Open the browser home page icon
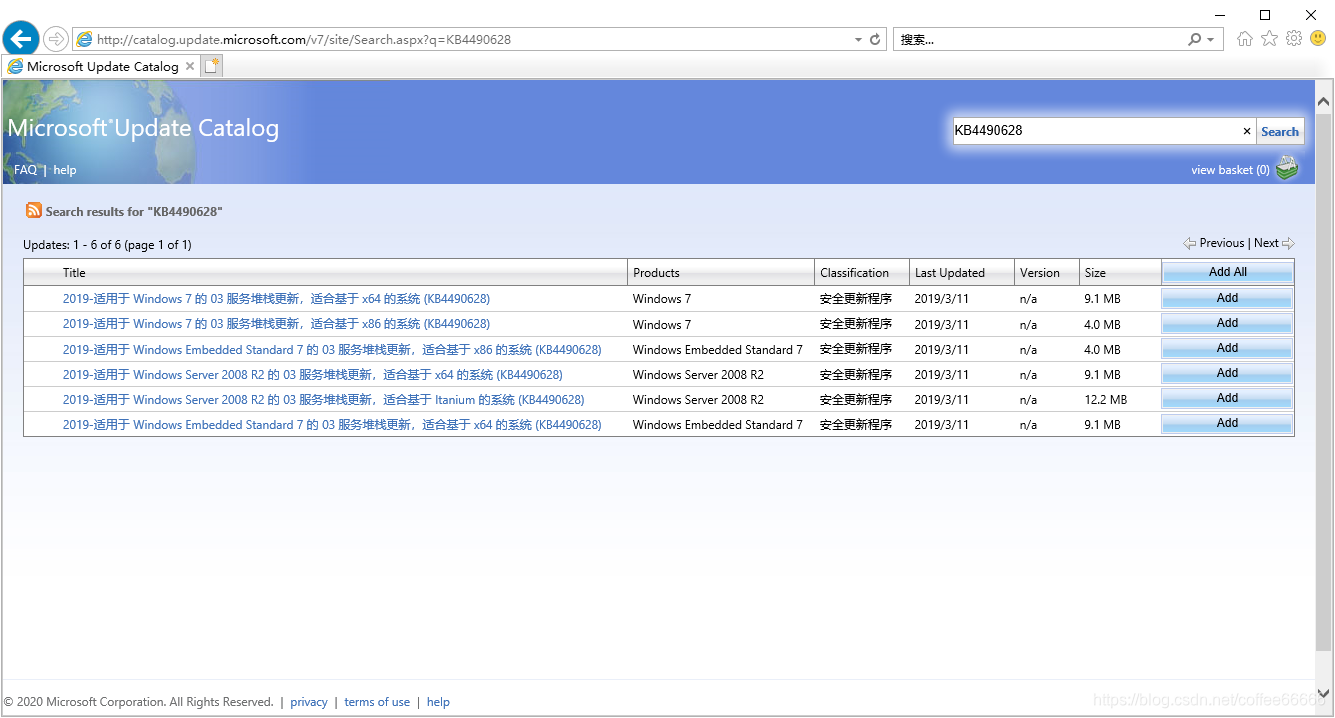Viewport: 1335px width, 718px height. tap(1245, 39)
